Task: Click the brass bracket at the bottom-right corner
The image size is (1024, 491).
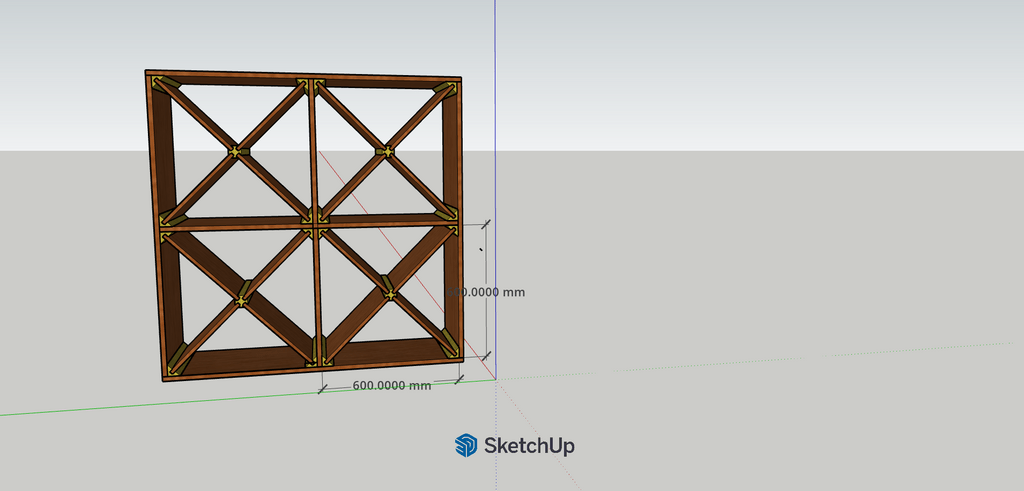Action: pyautogui.click(x=447, y=348)
